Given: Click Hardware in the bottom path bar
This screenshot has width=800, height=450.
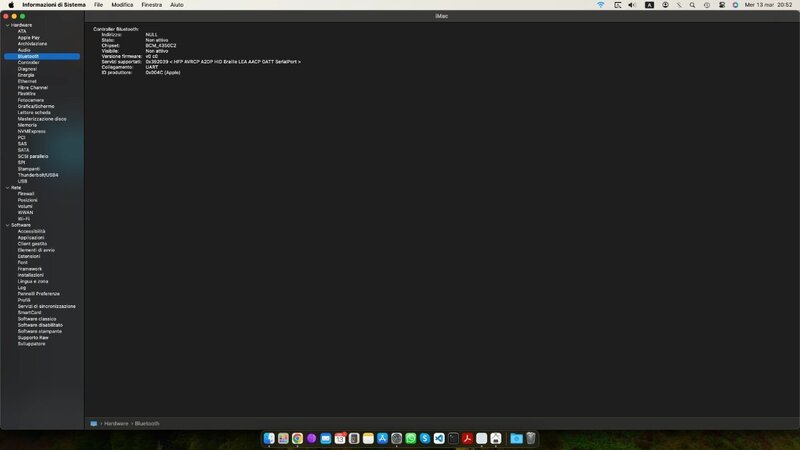Looking at the screenshot, I should [116, 423].
